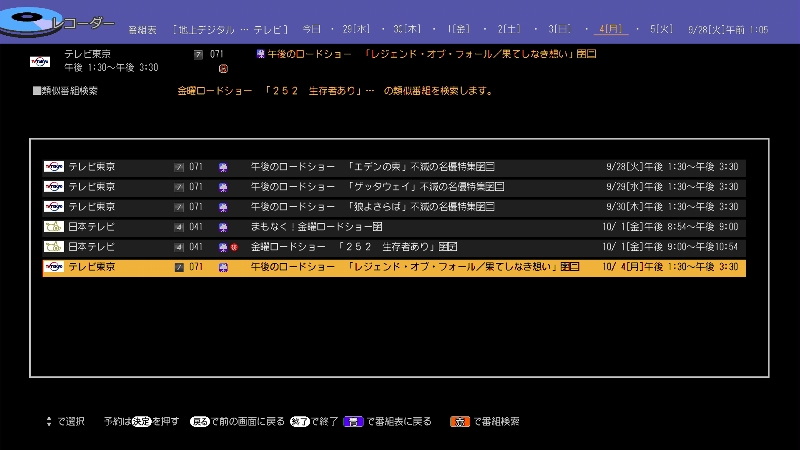Click TV Tokyo logo on the 9/28 row
Image resolution: width=800 pixels, height=450 pixels.
(x=54, y=167)
